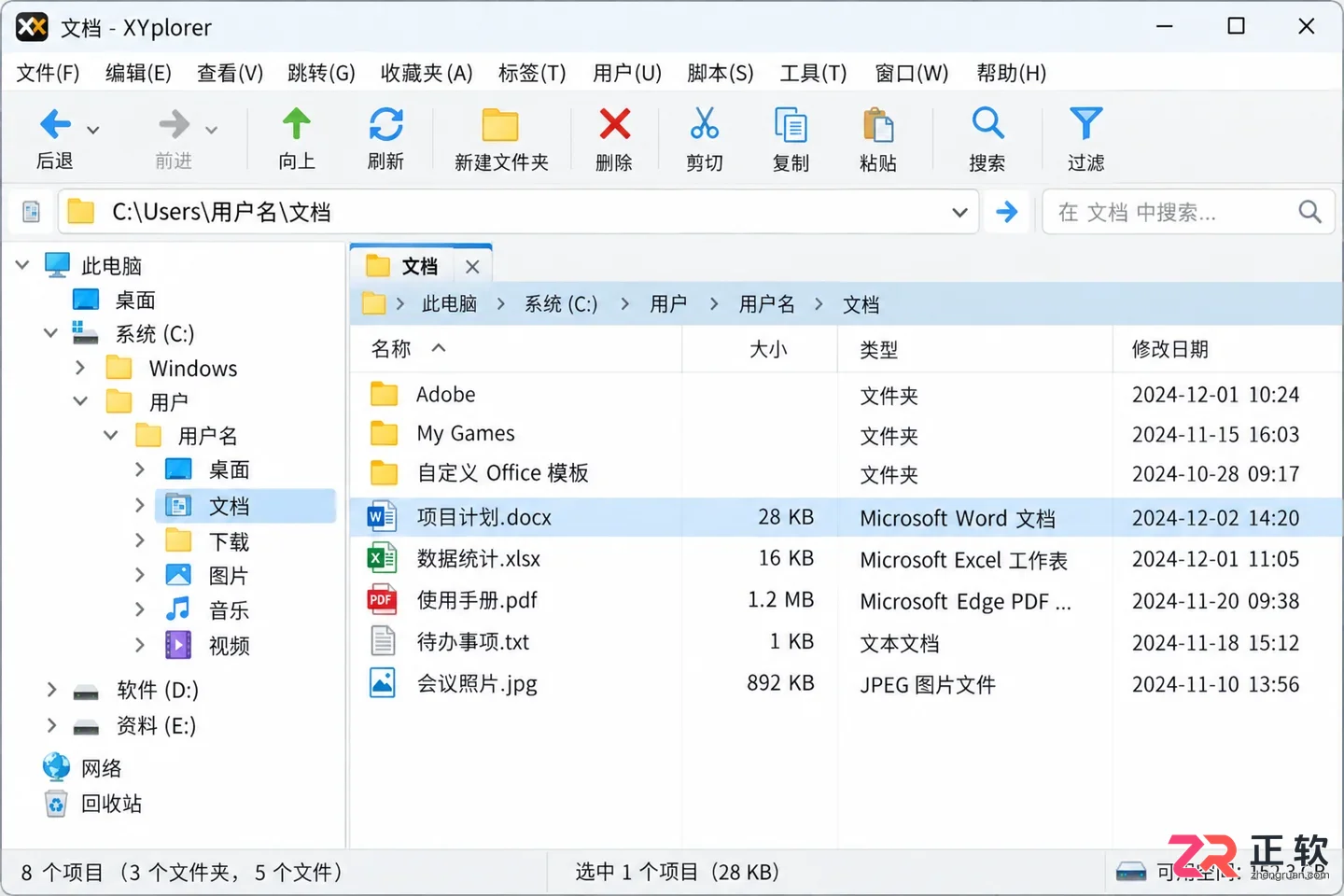Screen dimensions: 1344x896
Task: Paste using the 粘贴 clipboard icon
Action: (x=878, y=125)
